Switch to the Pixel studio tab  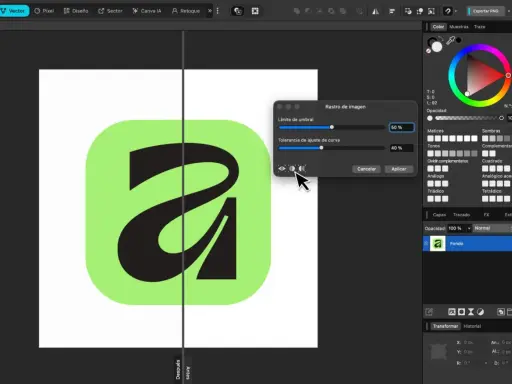(44, 11)
